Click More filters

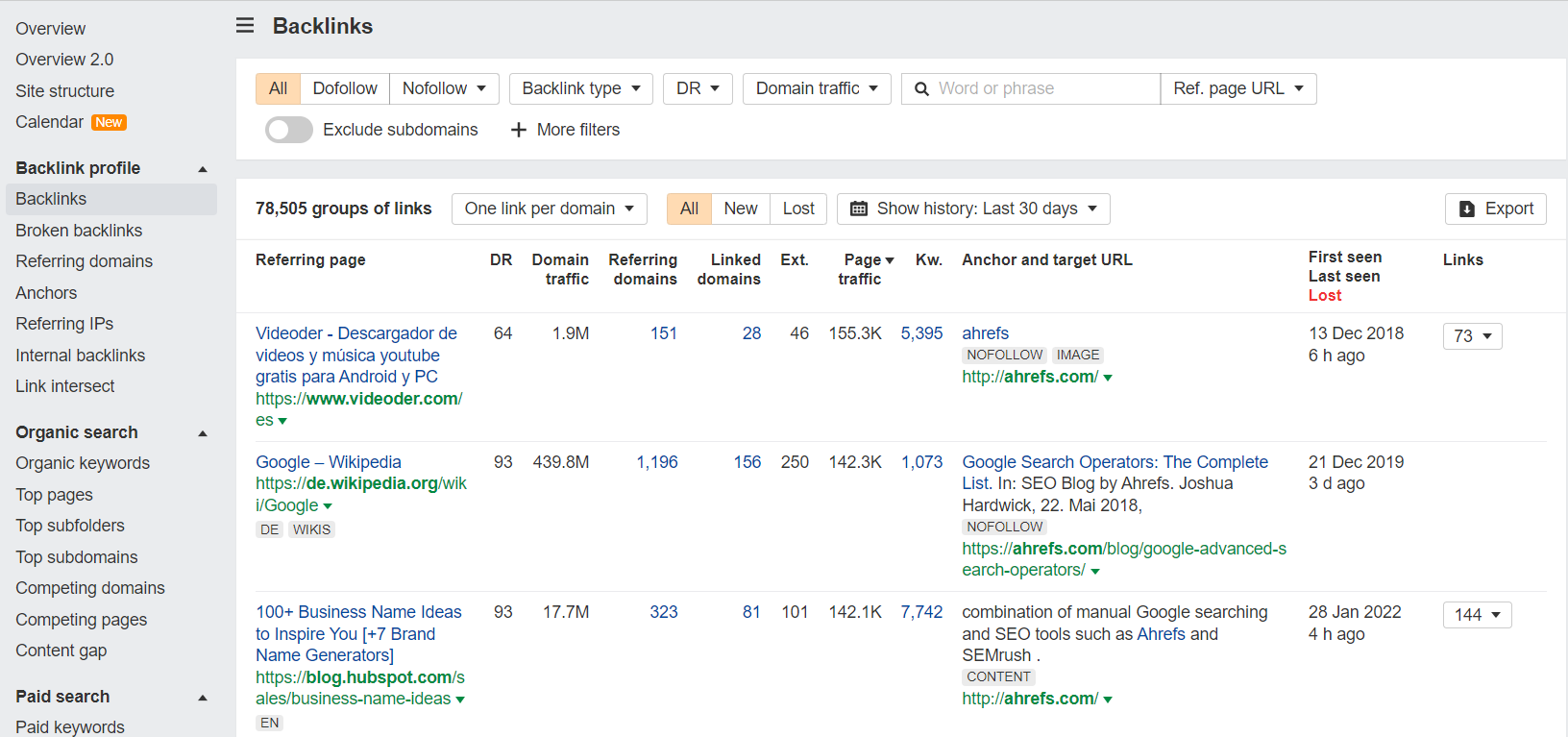coord(565,130)
